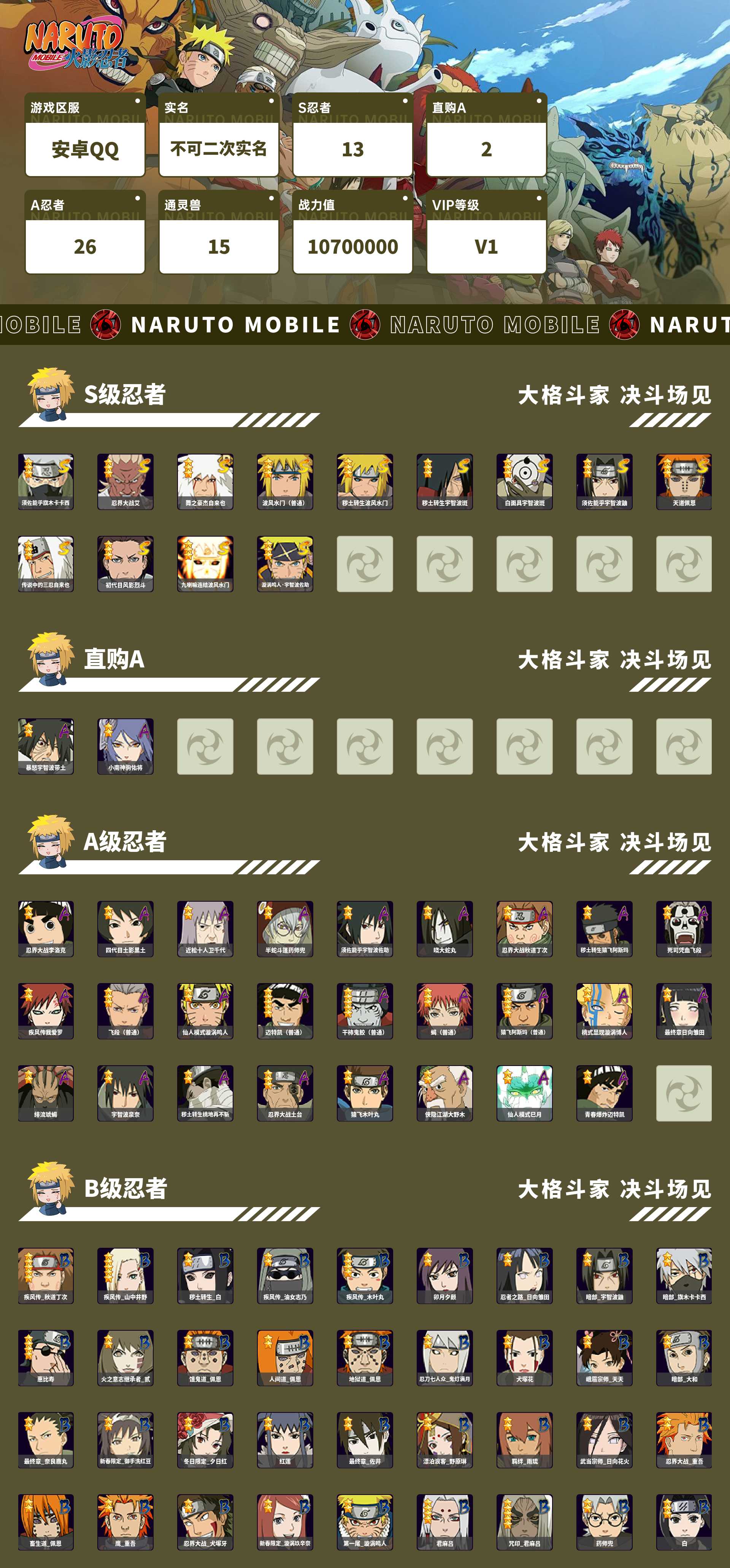Click the 卯月夕颜 B-ninja icon
730x1568 pixels.
(445, 1276)
